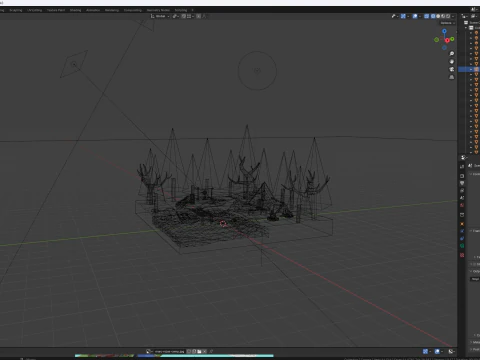Click the blue Z axis gizmo handle
This screenshot has width=480, height=360.
tap(444, 31)
